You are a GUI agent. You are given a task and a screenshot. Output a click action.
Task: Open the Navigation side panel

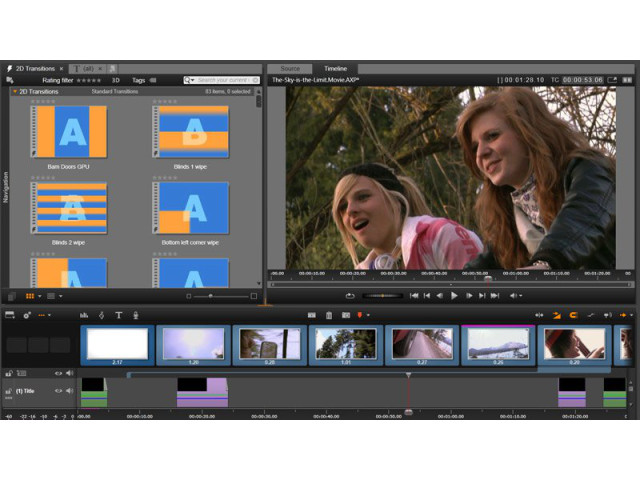tap(5, 187)
